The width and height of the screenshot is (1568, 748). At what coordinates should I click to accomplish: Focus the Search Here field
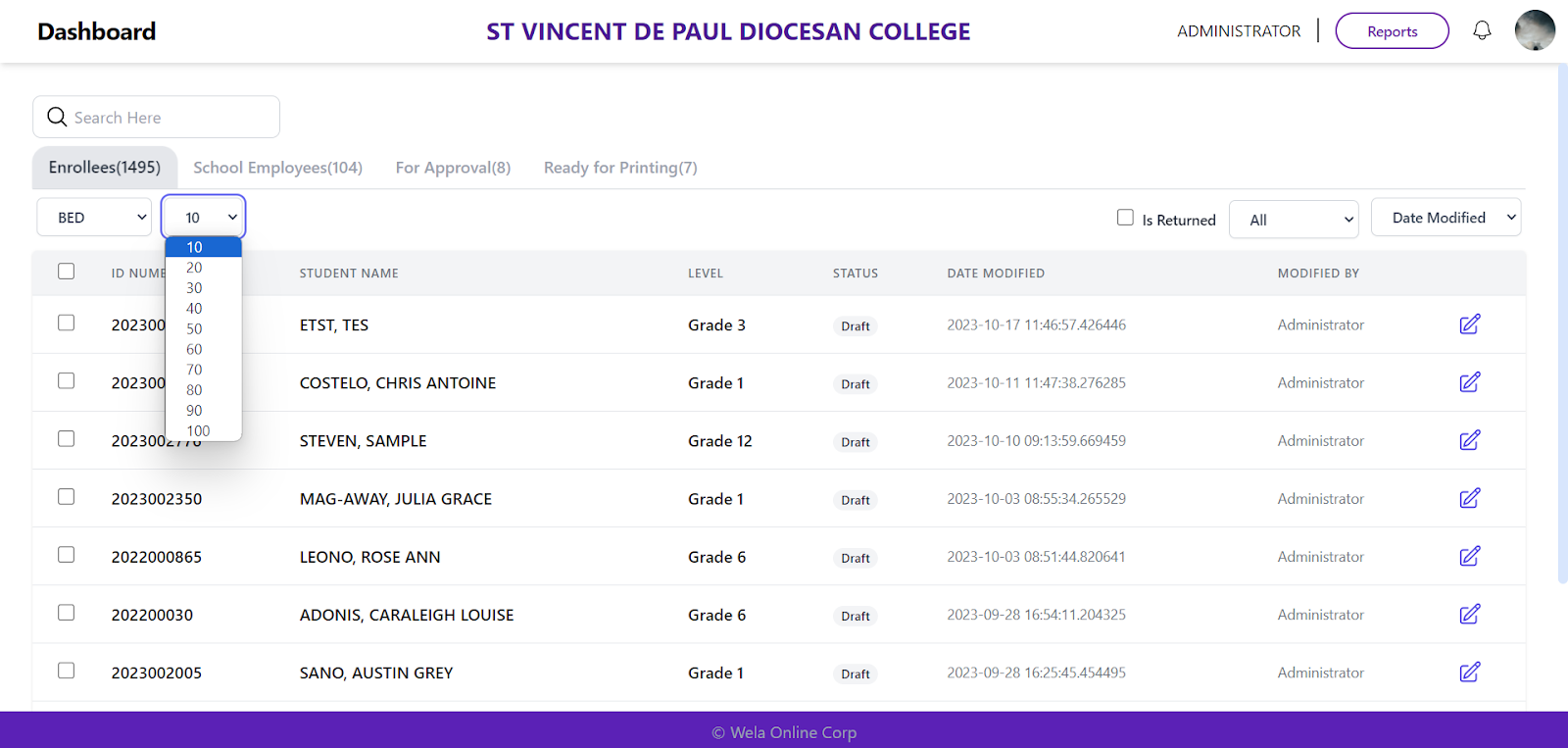167,118
